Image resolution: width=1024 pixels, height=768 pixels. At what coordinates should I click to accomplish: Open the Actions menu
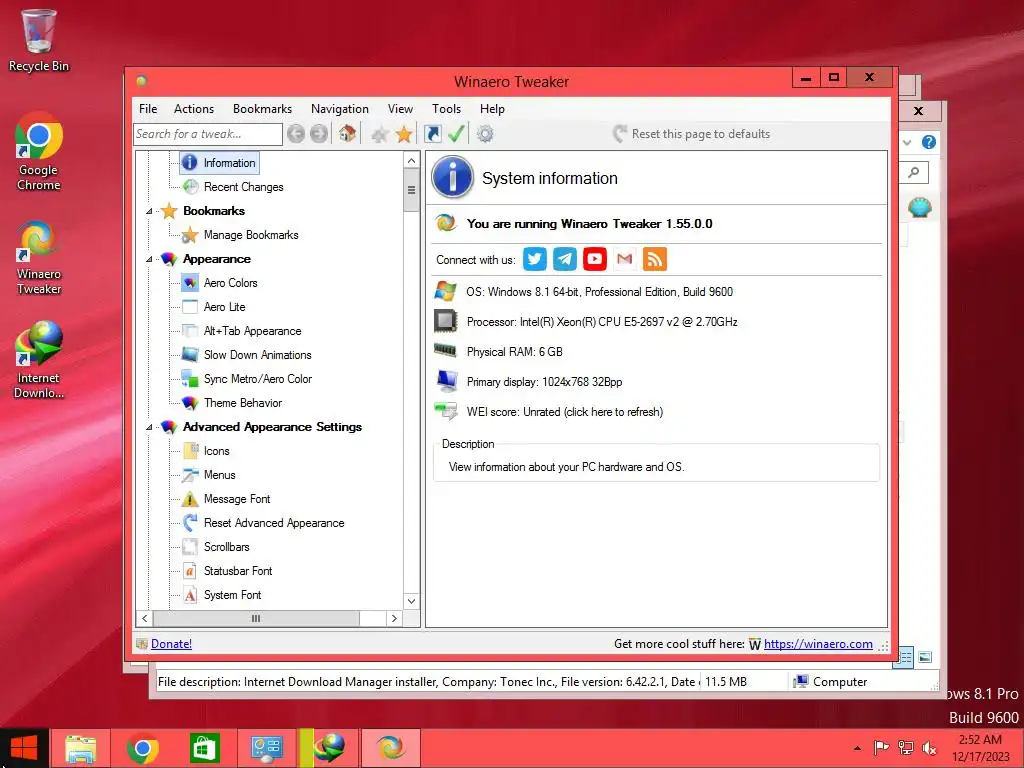pyautogui.click(x=194, y=109)
